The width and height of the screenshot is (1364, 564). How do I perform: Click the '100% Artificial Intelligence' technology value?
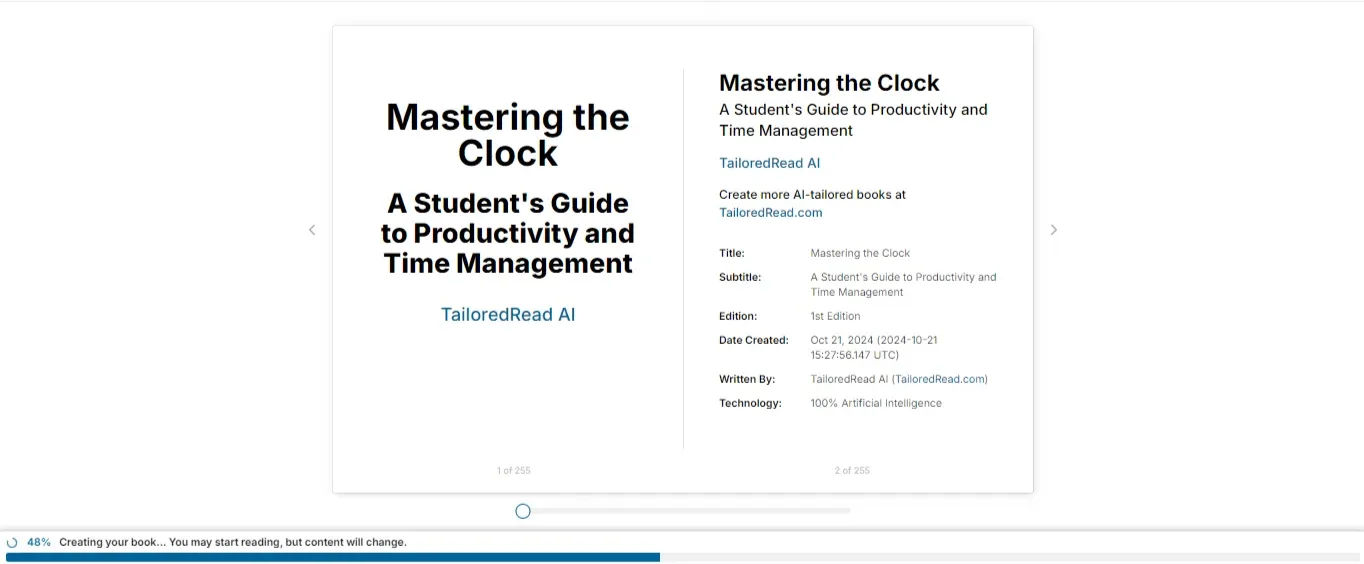(x=875, y=403)
